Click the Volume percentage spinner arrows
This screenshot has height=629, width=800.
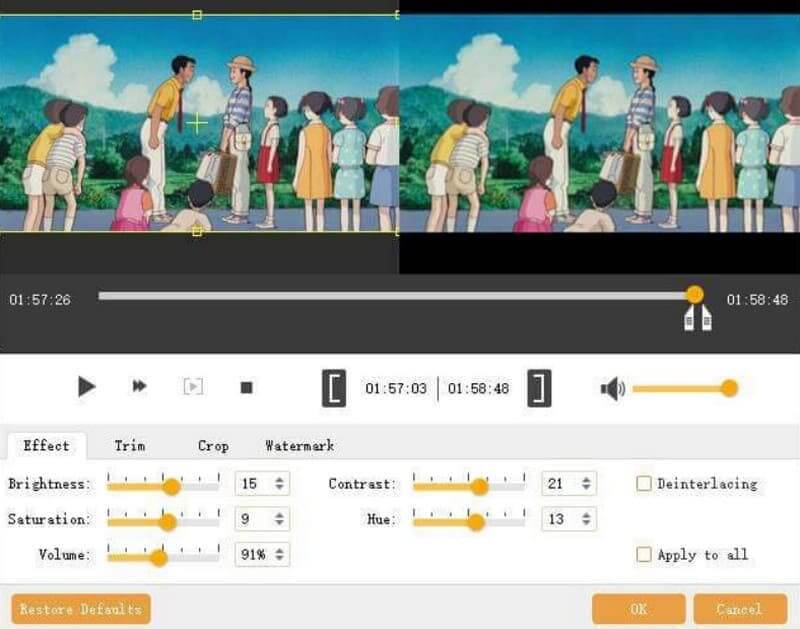point(279,555)
